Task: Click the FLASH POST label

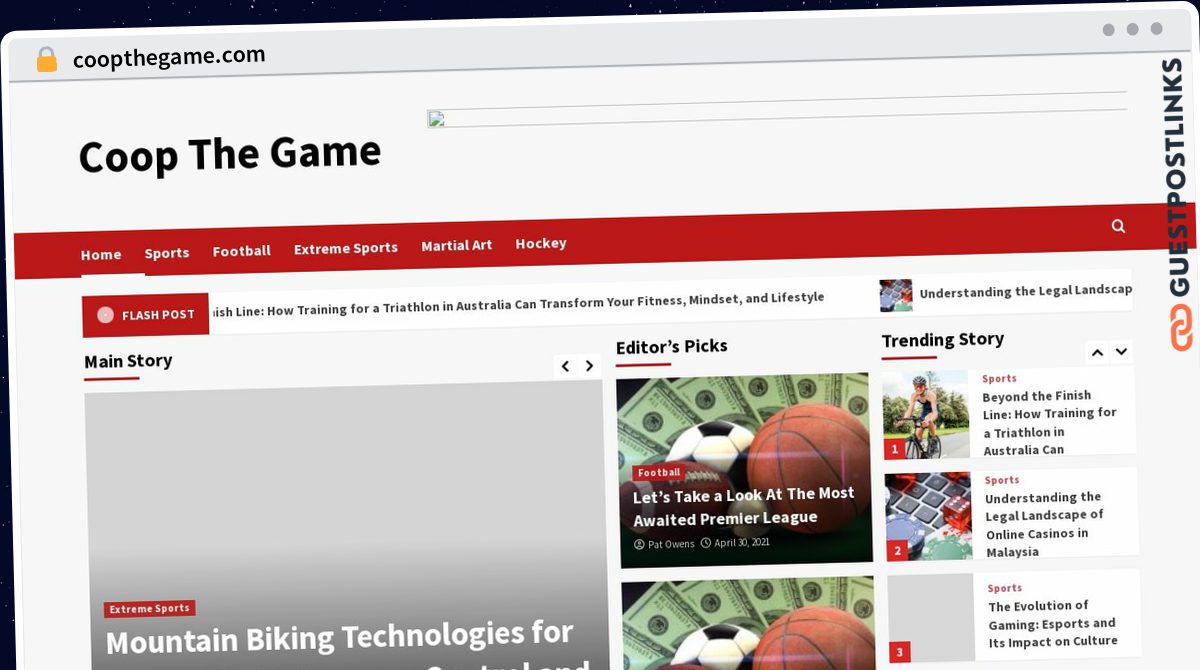Action: tap(158, 315)
